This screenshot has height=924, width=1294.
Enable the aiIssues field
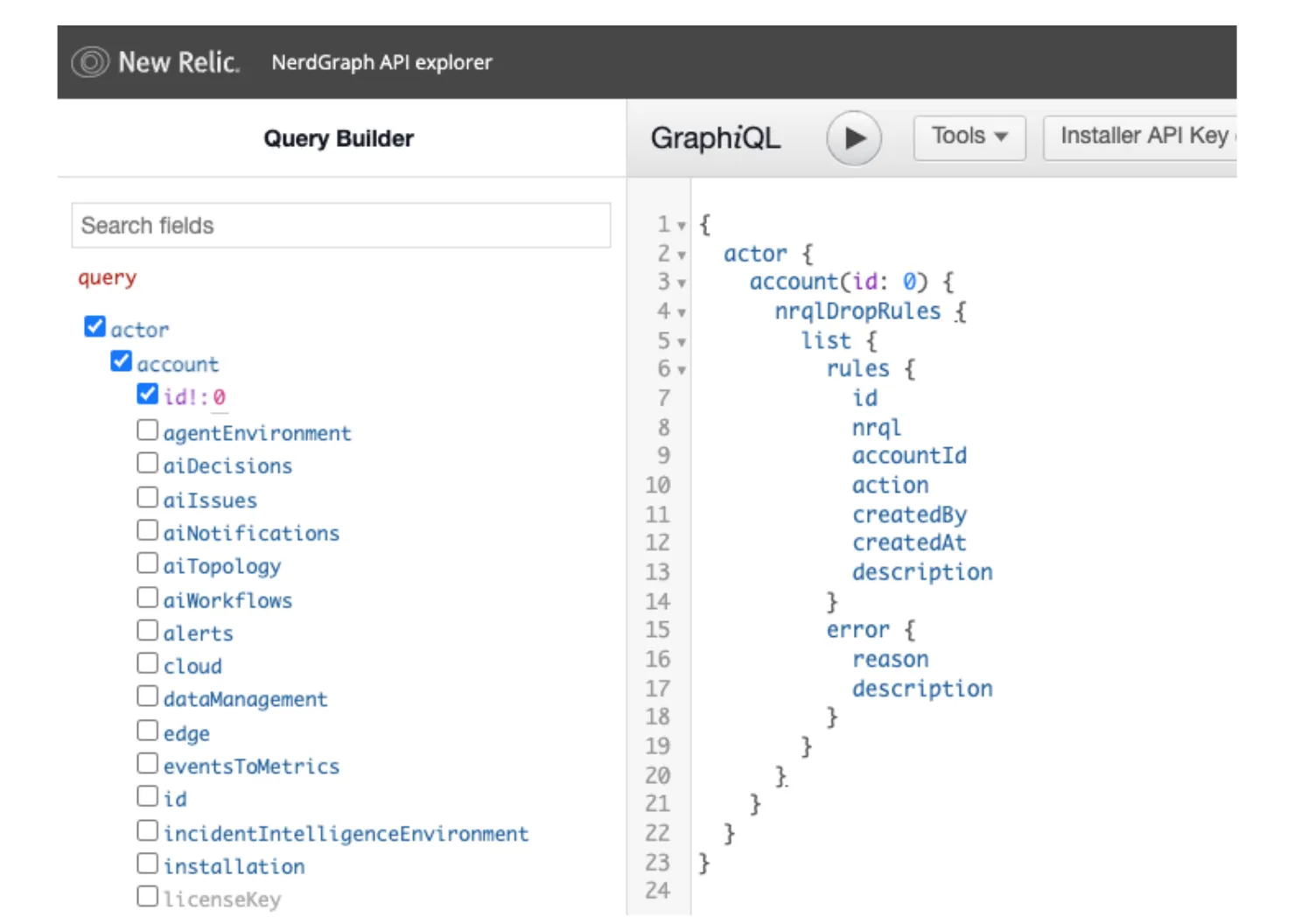point(147,496)
